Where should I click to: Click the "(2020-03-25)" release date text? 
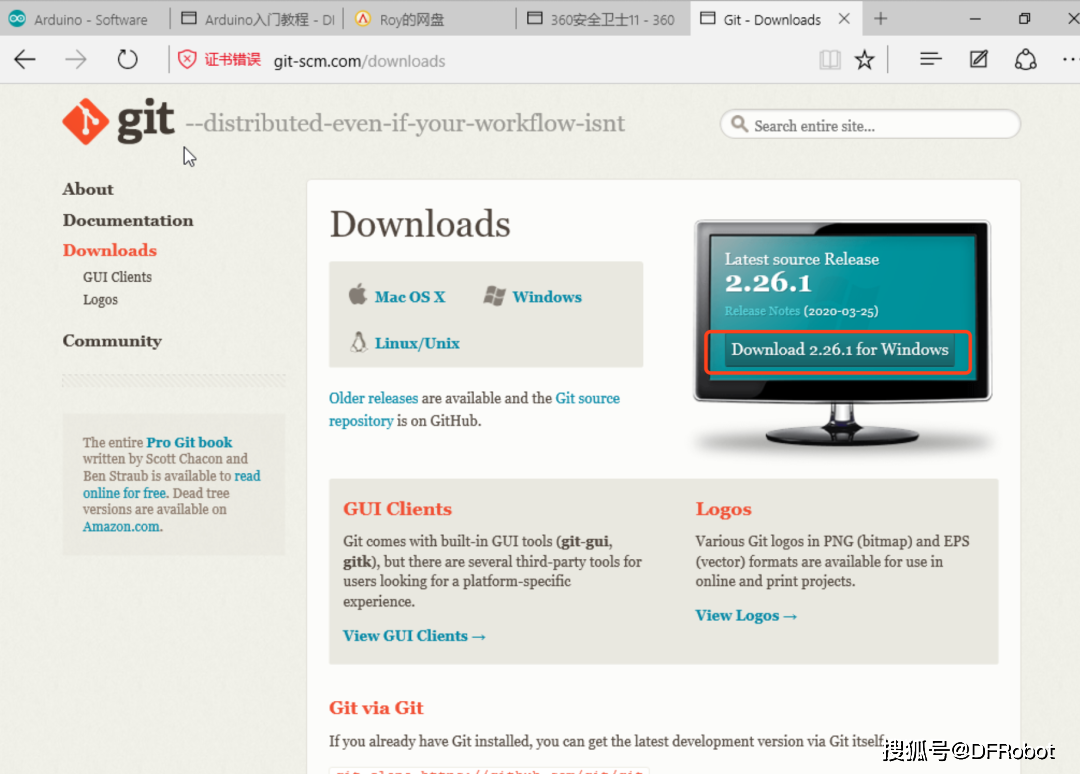840,311
